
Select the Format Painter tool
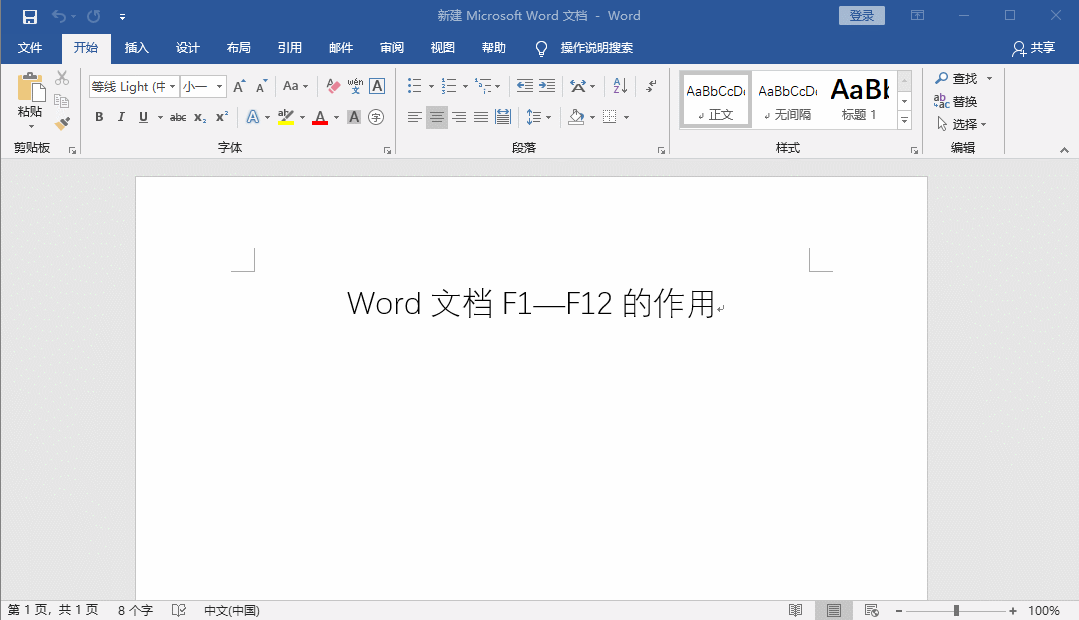[x=62, y=123]
